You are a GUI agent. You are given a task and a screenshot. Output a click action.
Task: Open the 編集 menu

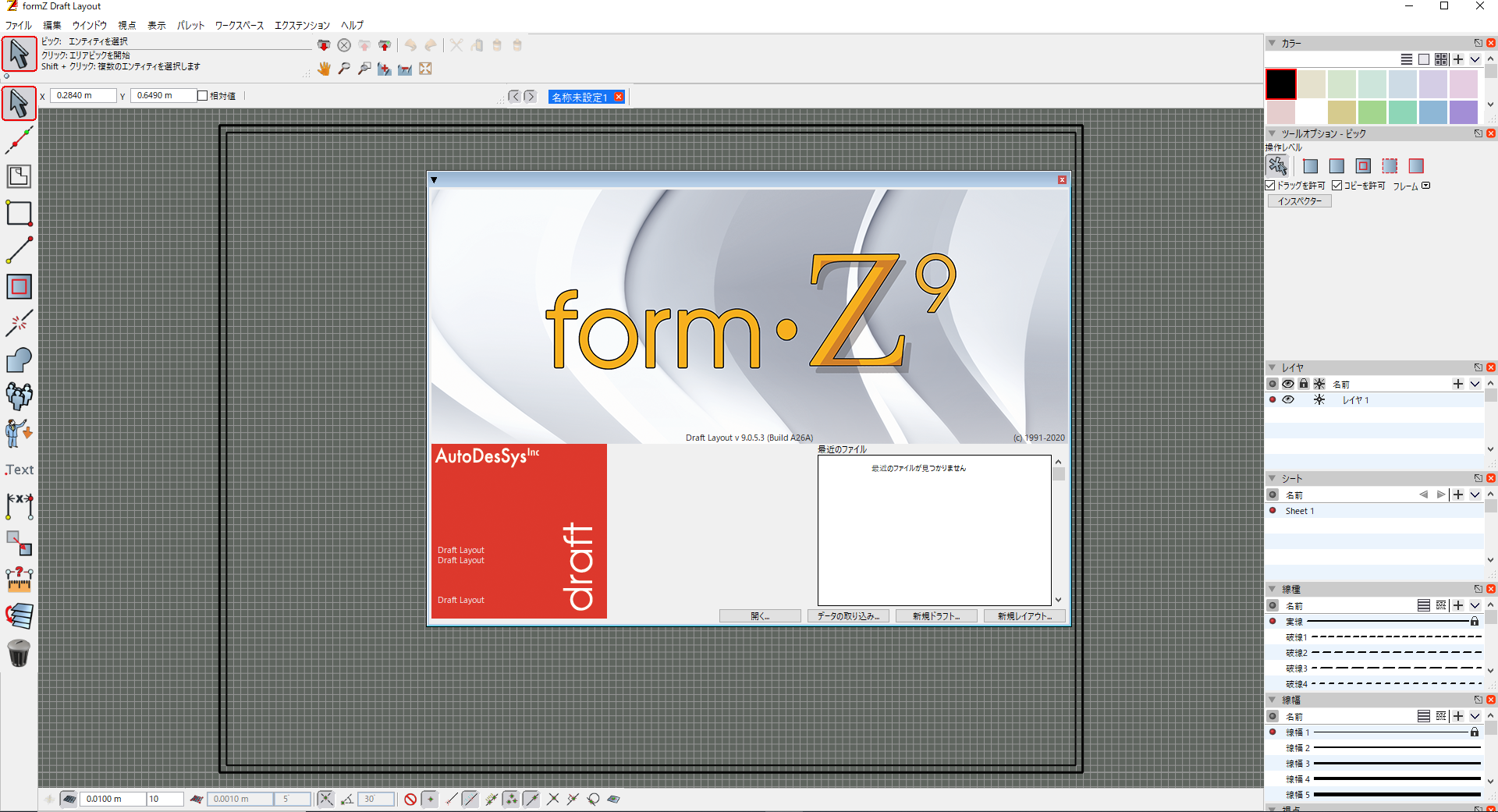coord(52,25)
